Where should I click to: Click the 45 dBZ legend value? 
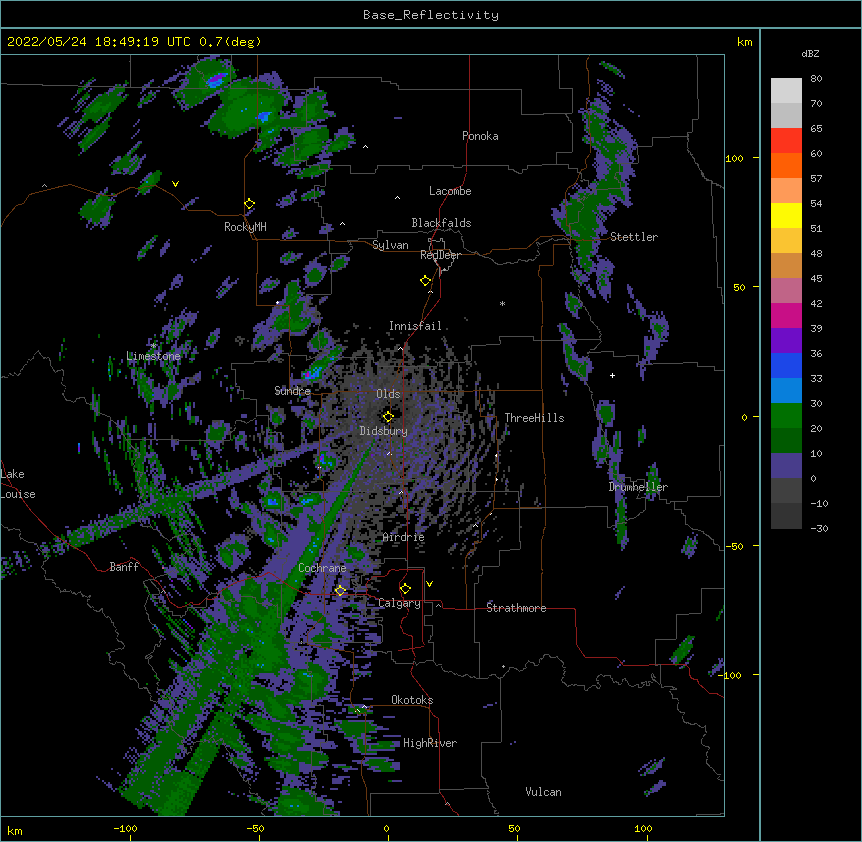(x=816, y=279)
